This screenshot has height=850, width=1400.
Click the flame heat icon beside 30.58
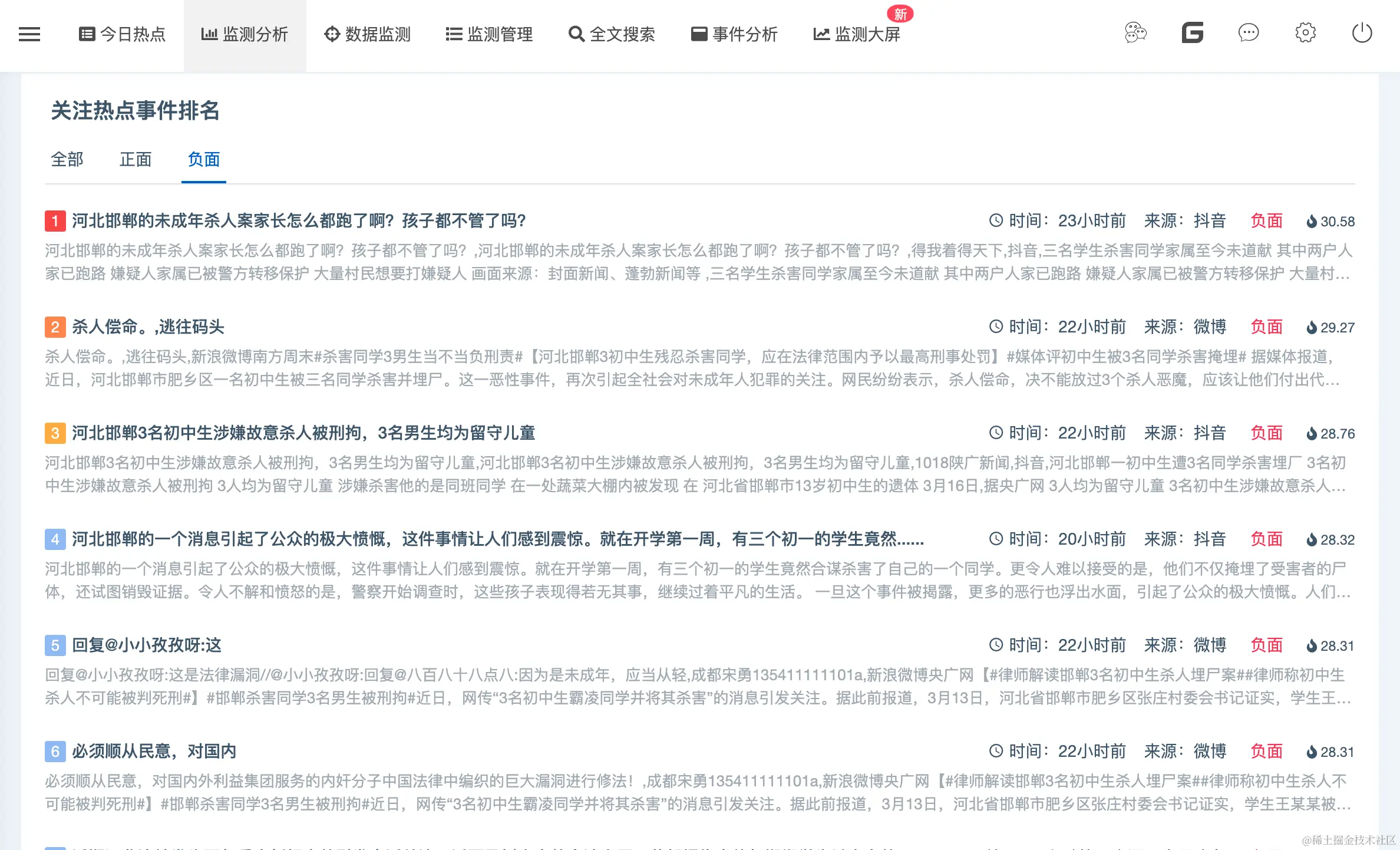1312,222
